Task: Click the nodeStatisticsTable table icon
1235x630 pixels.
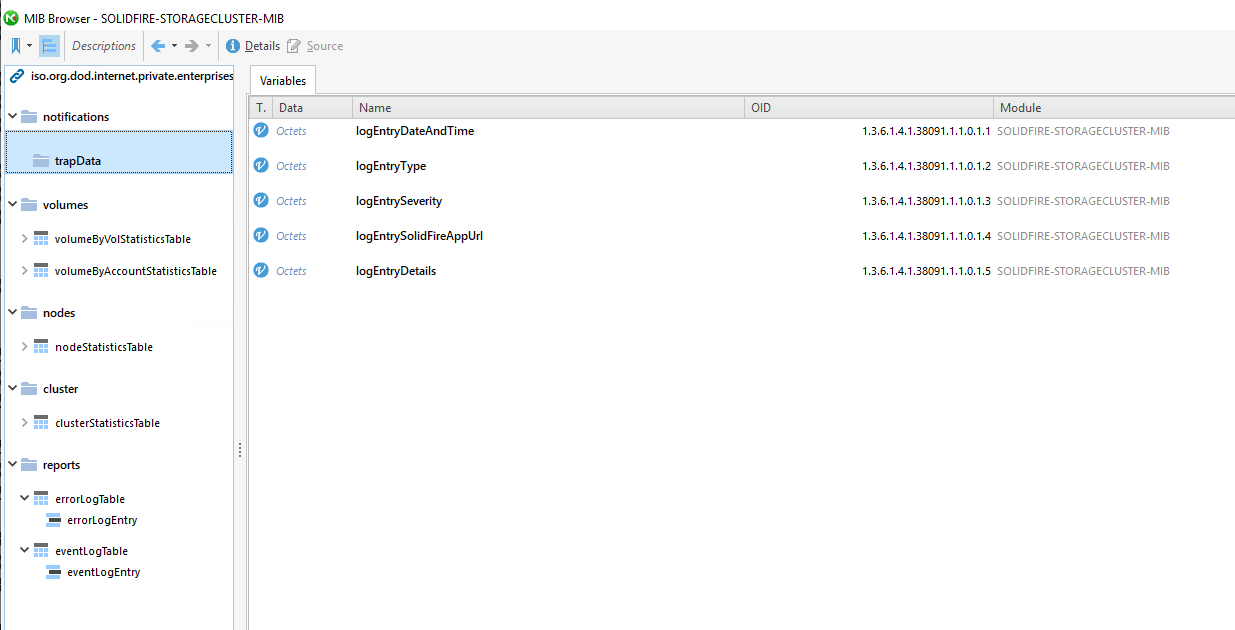Action: pos(41,347)
